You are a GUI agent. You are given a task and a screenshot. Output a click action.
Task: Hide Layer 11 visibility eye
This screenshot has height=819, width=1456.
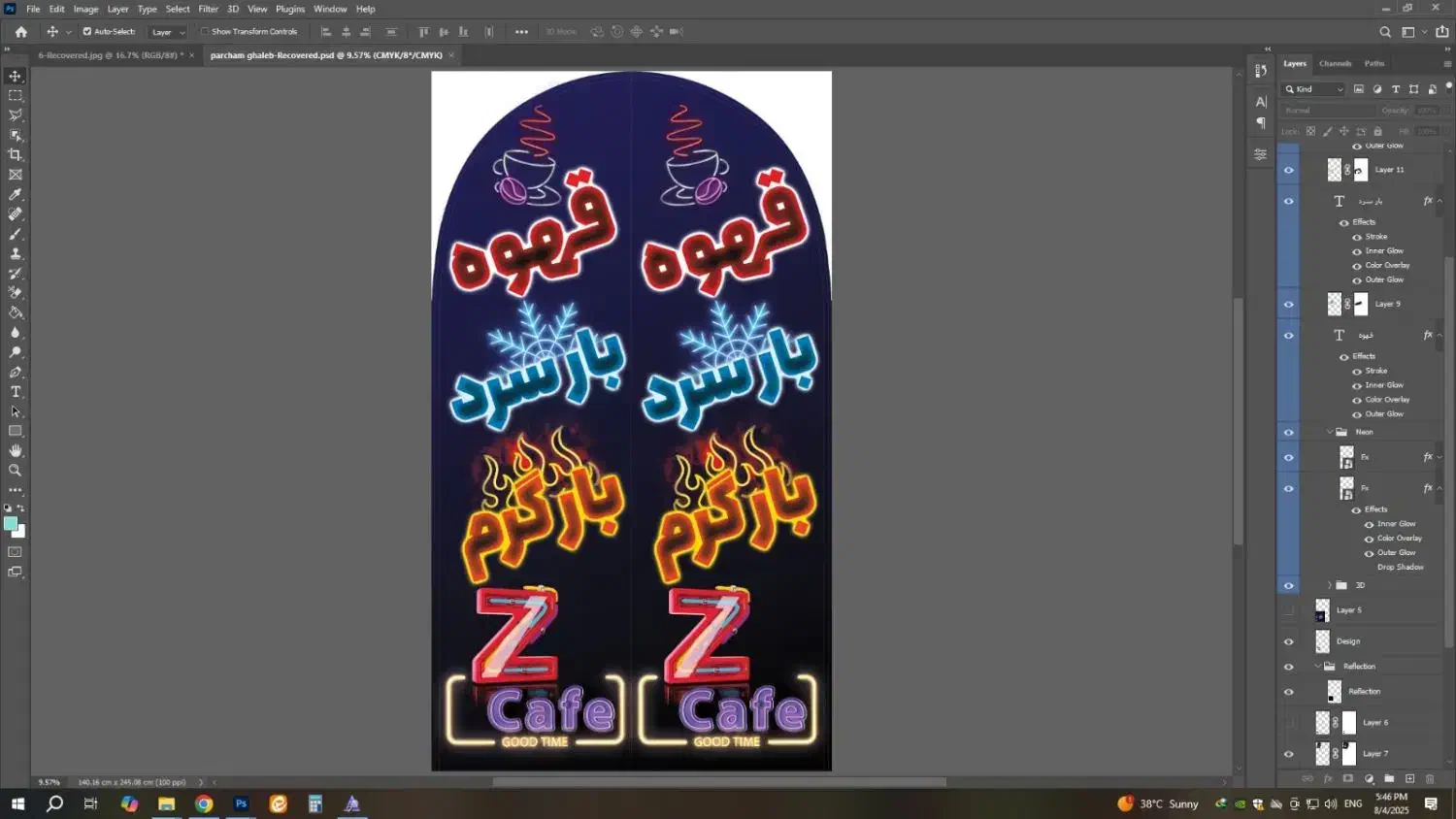coord(1289,170)
